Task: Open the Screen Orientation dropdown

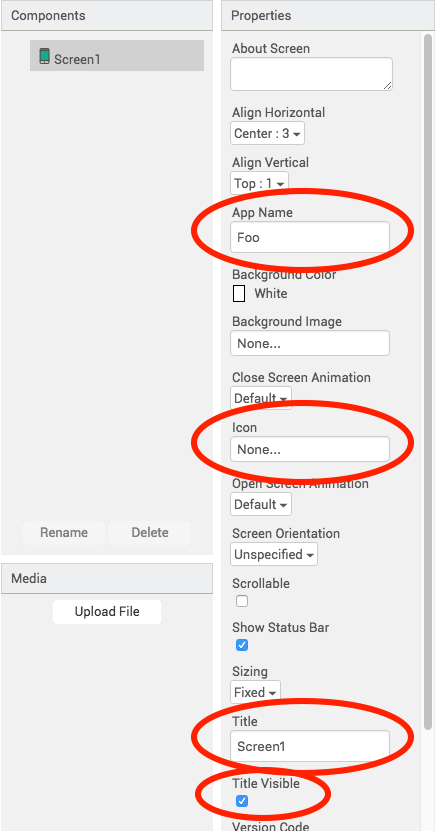Action: point(274,554)
